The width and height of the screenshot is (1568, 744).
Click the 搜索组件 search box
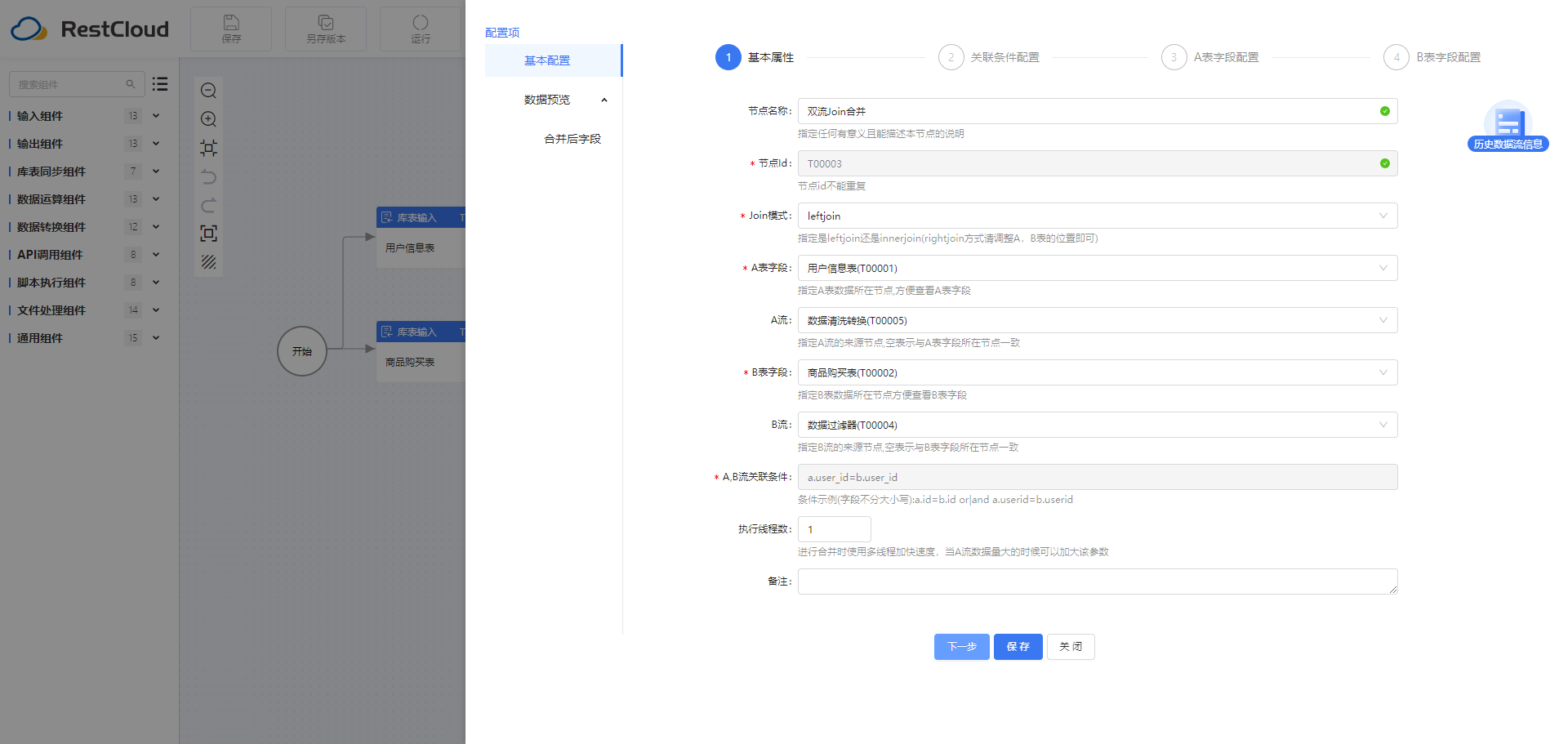(x=77, y=84)
